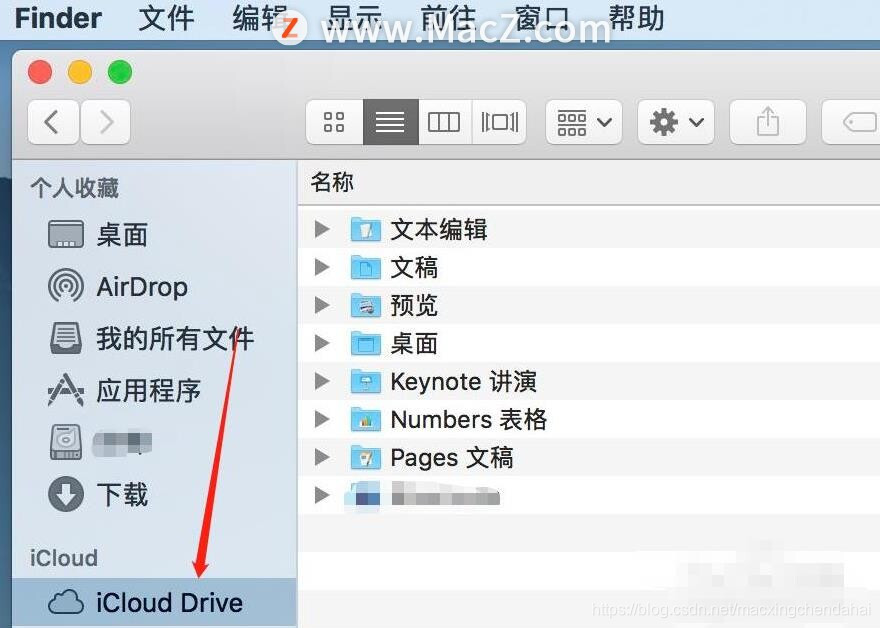The width and height of the screenshot is (880, 628).
Task: Expand the Pages 文稿 folder
Action: 322,457
